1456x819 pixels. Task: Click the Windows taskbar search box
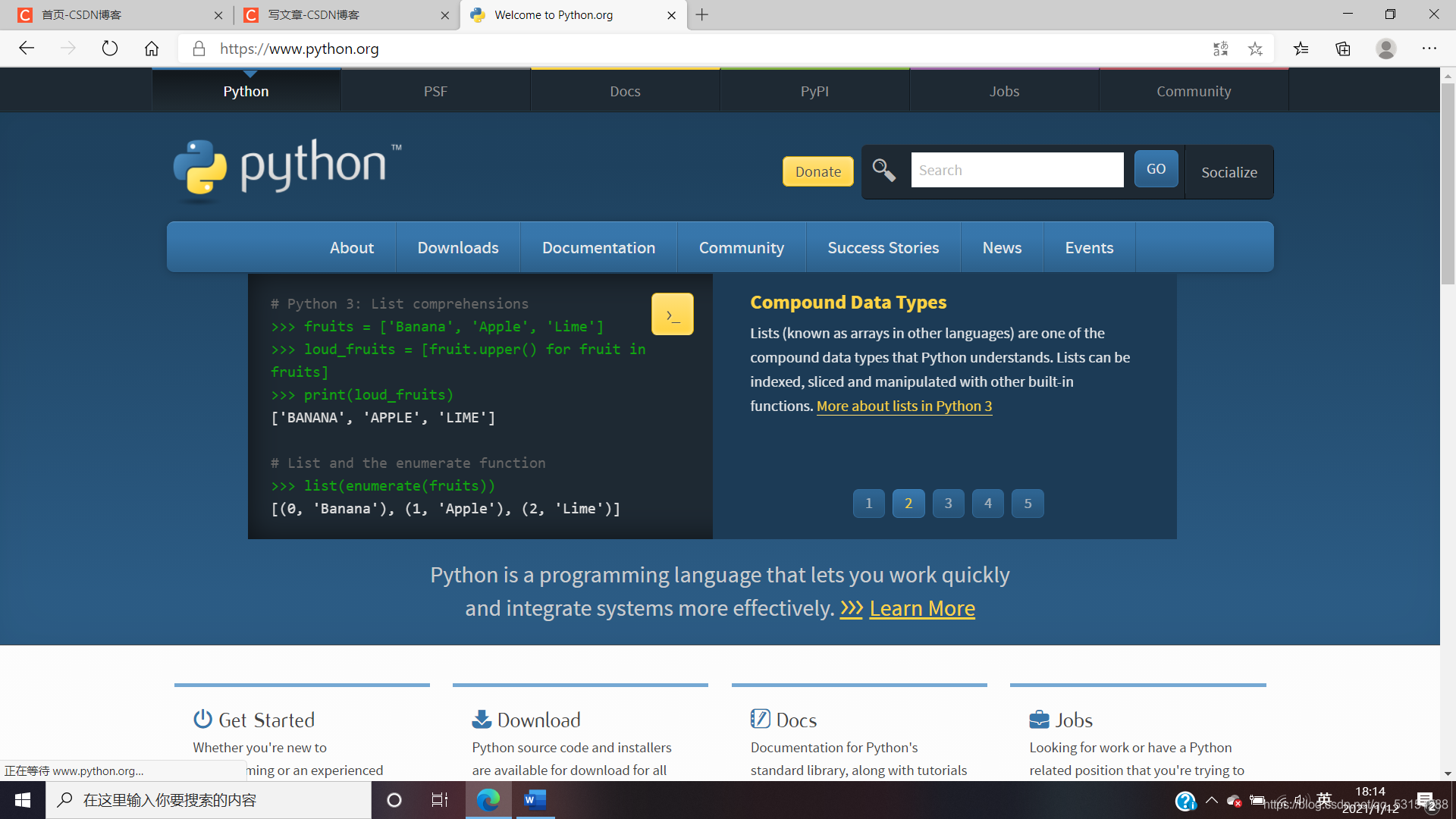pyautogui.click(x=209, y=800)
